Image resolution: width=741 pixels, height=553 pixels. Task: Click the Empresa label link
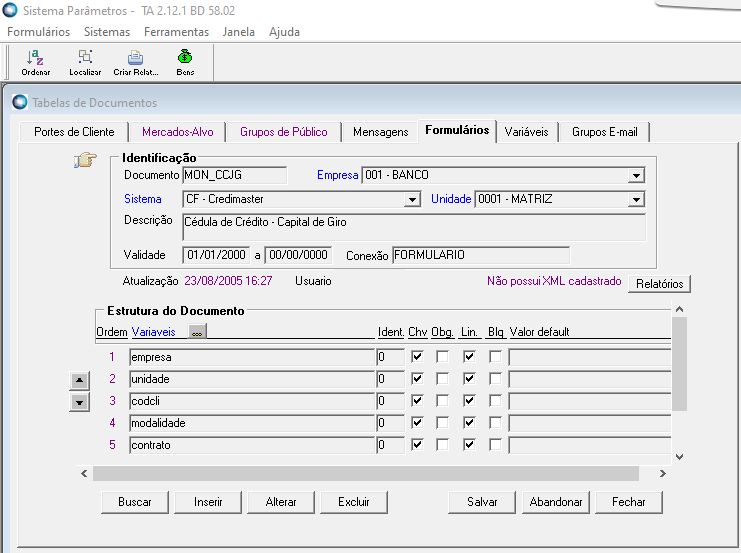pos(337,175)
